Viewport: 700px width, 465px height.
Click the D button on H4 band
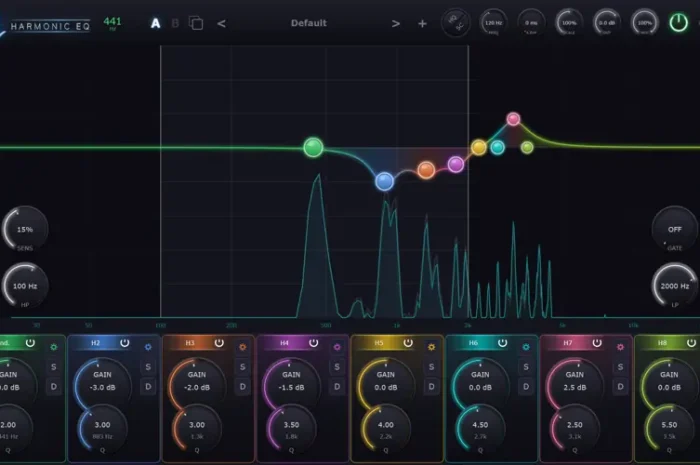point(337,386)
